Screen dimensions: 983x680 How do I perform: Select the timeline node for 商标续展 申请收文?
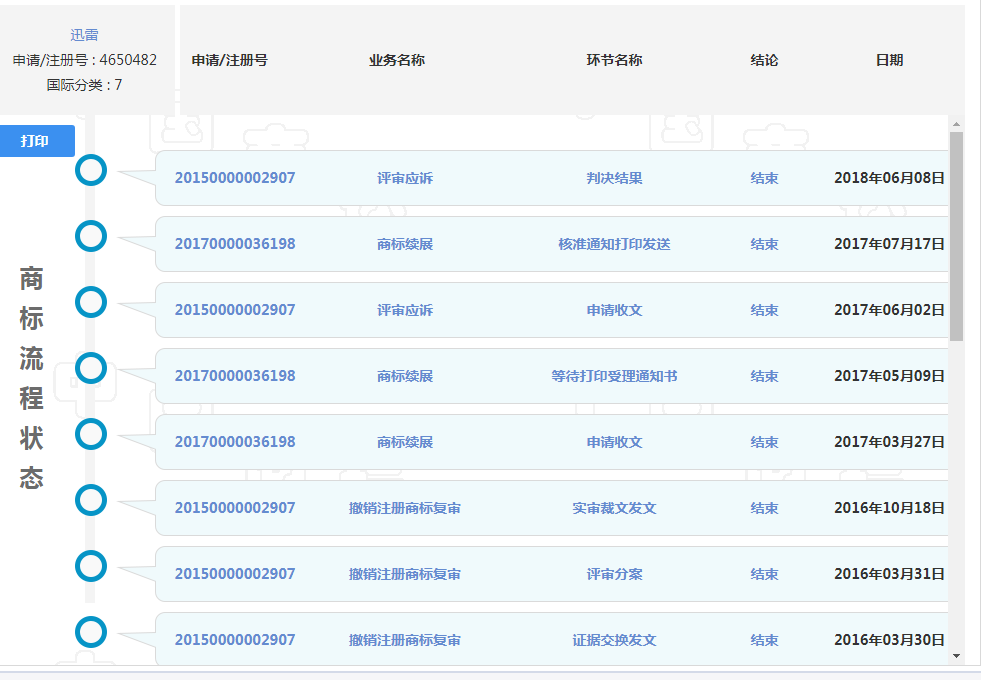click(91, 434)
